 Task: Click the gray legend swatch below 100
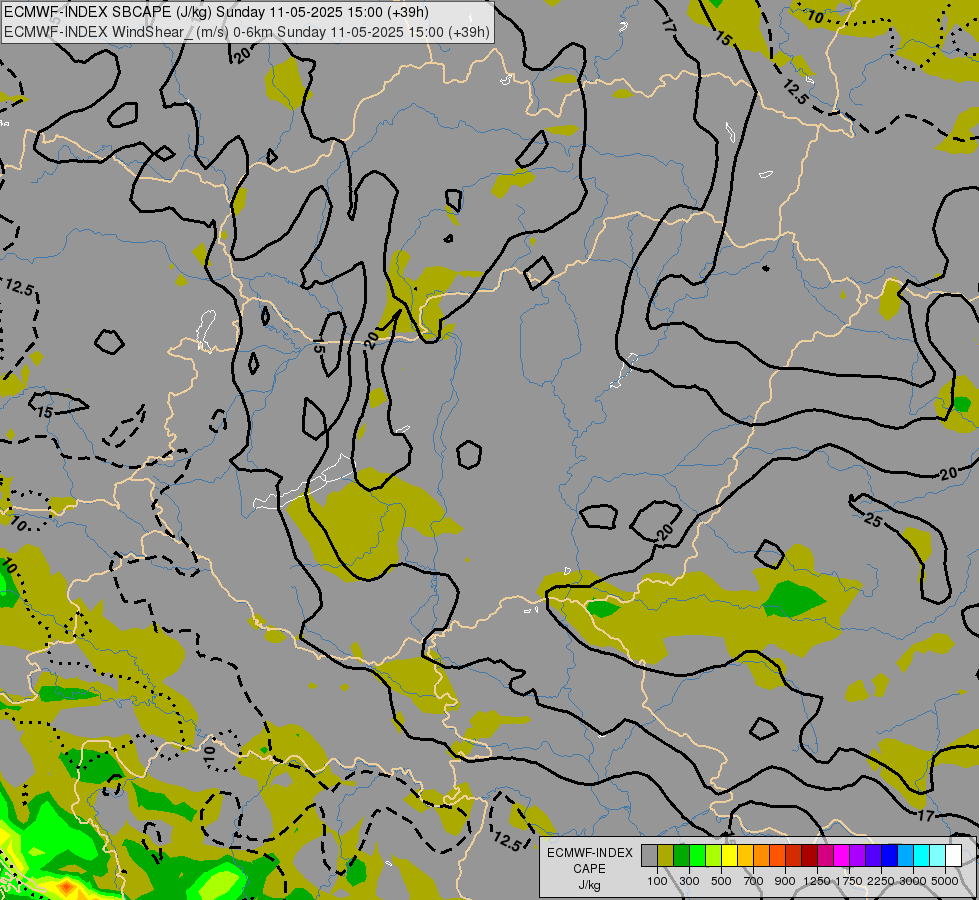point(649,855)
